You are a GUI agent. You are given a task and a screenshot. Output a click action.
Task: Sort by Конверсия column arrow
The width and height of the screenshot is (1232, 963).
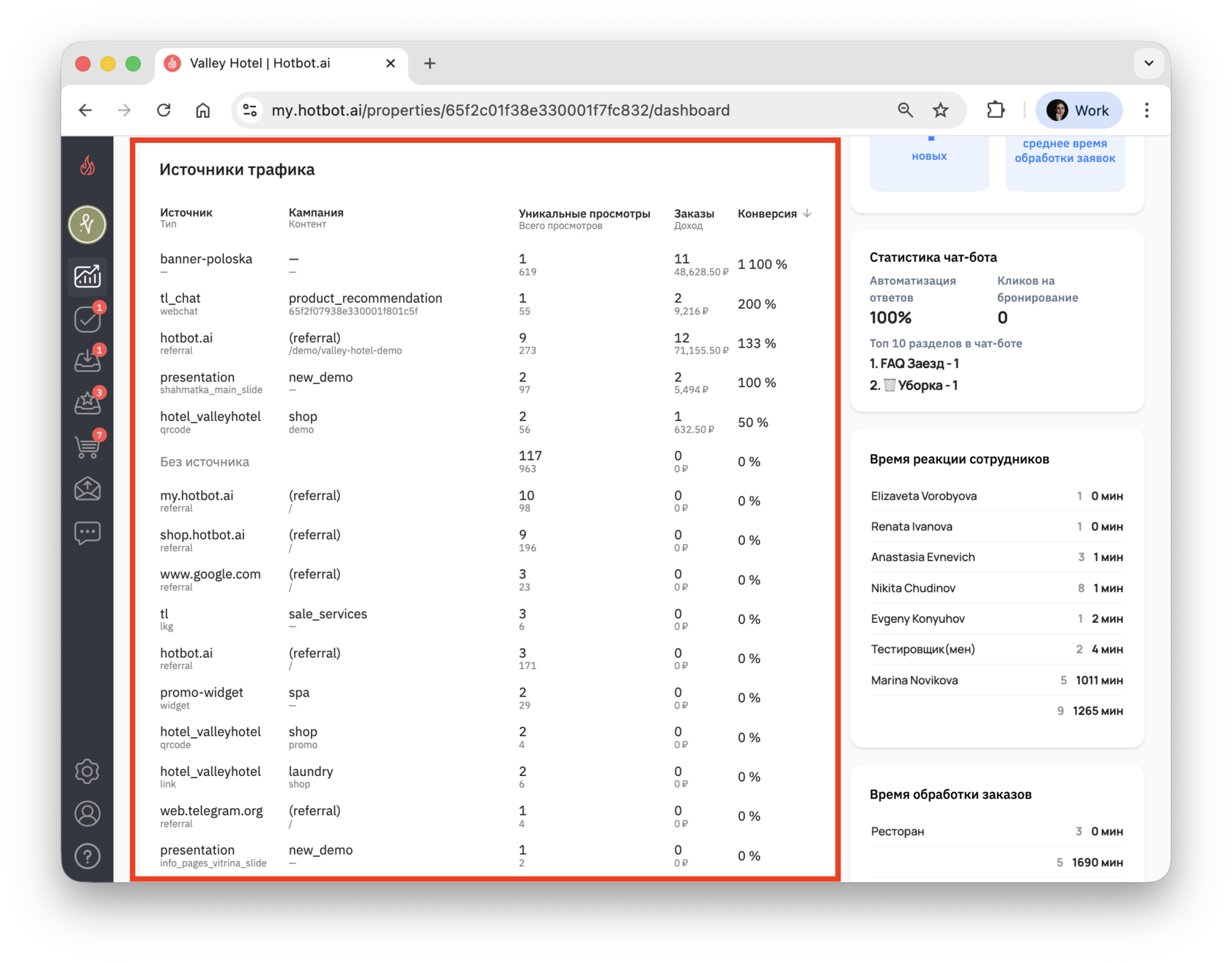(x=807, y=213)
